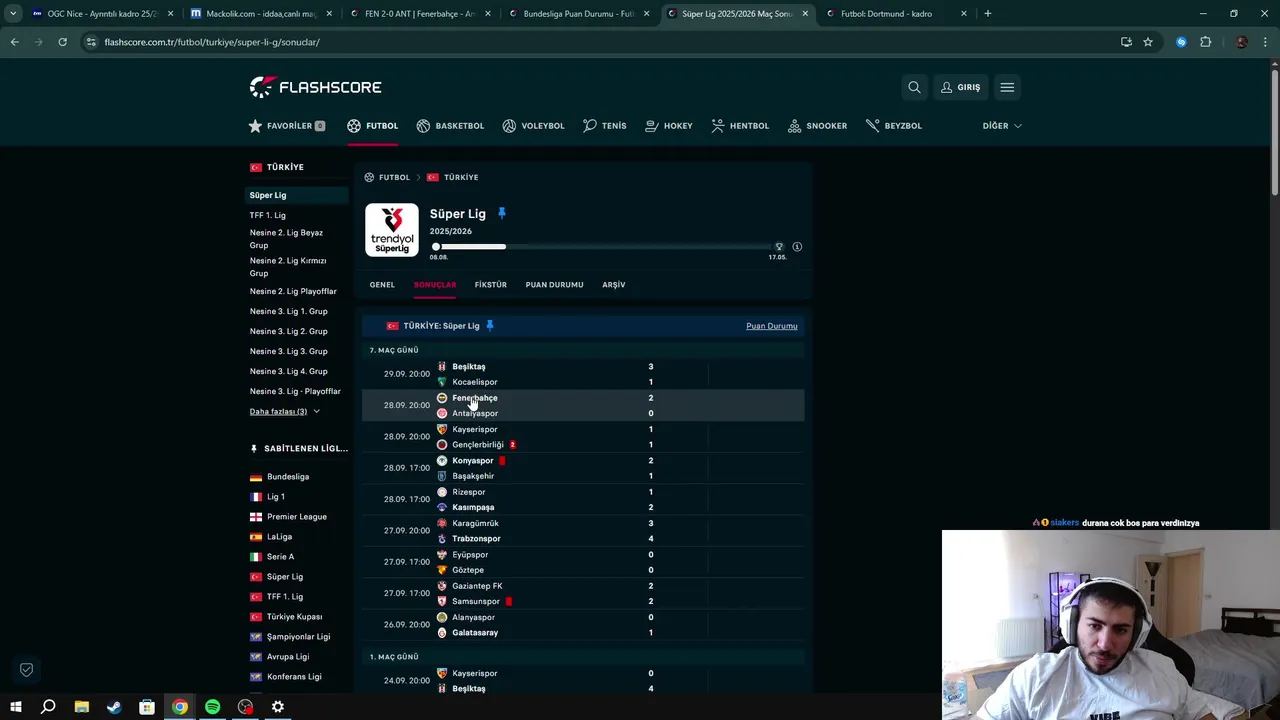Open the Sonuçlar tab

(435, 285)
